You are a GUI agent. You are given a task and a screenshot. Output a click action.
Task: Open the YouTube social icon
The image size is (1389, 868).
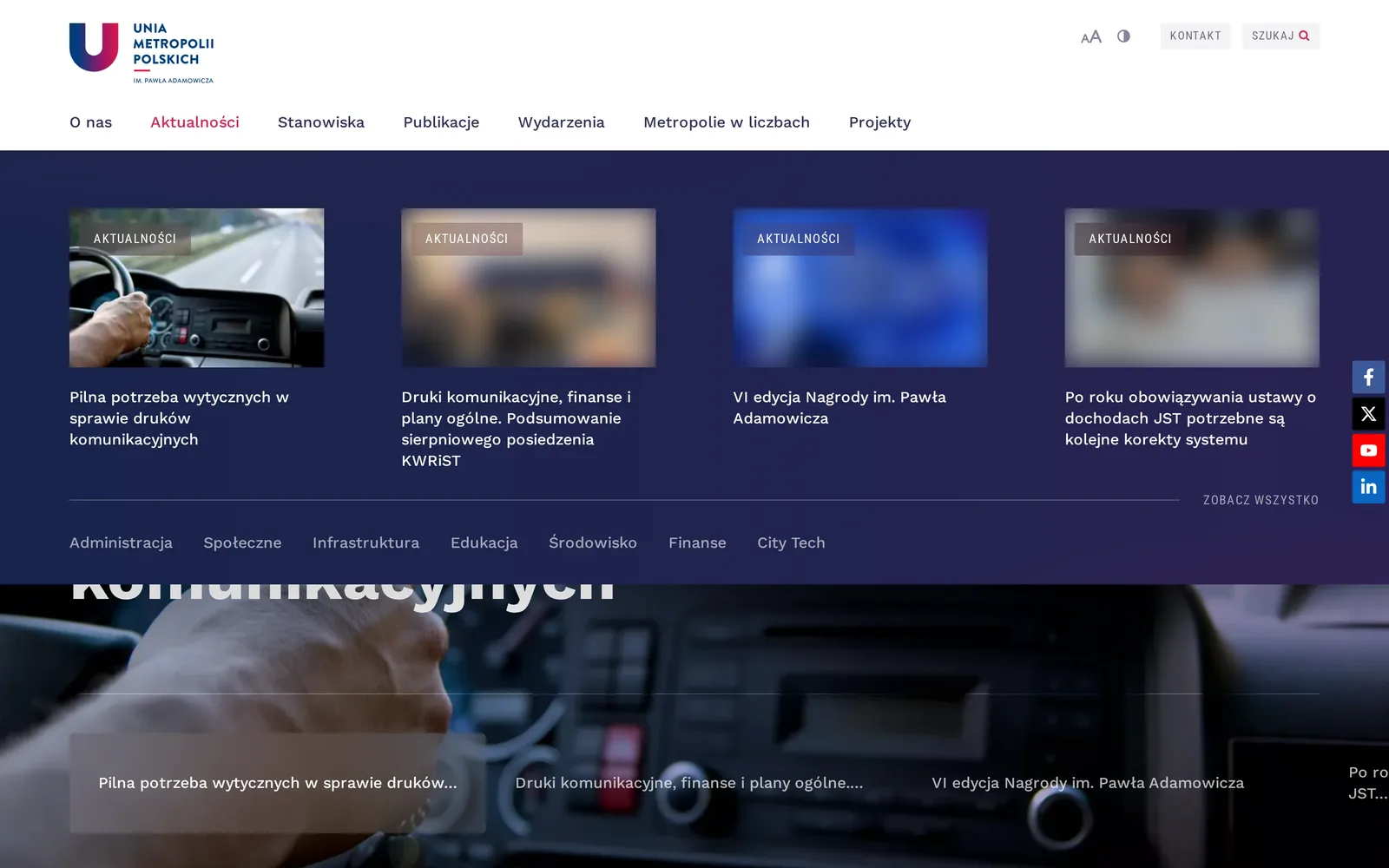click(1368, 450)
